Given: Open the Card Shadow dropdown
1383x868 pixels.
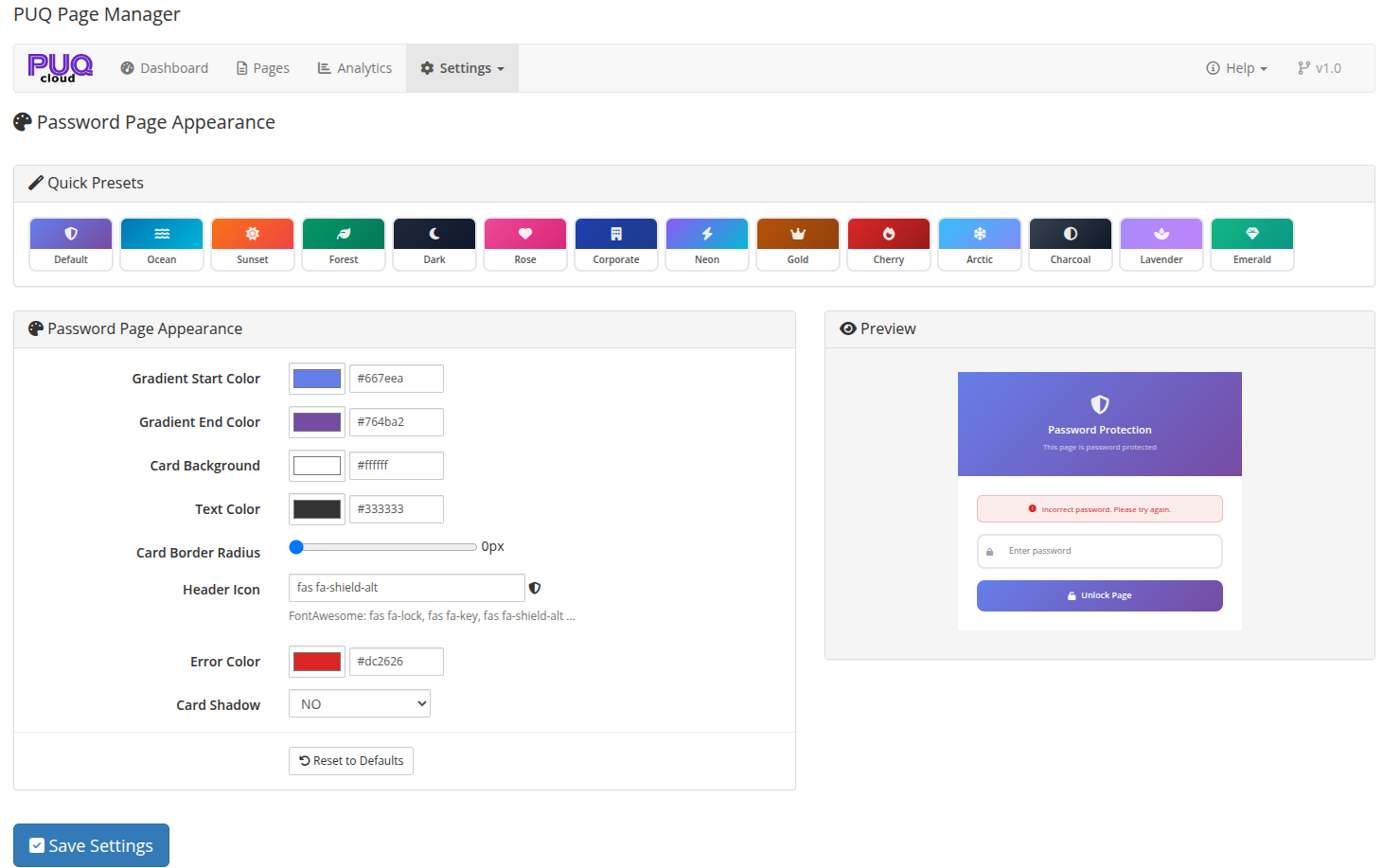Looking at the screenshot, I should pos(359,703).
